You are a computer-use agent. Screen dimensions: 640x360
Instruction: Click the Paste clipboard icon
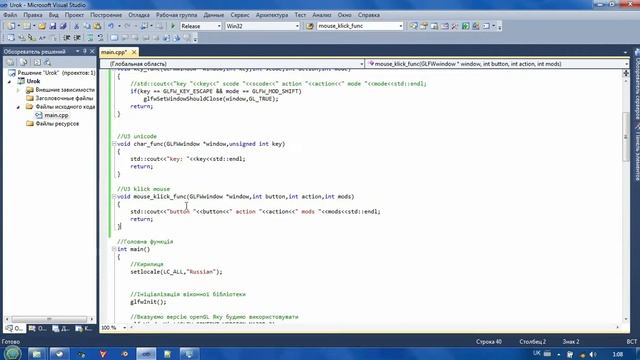(98, 26)
